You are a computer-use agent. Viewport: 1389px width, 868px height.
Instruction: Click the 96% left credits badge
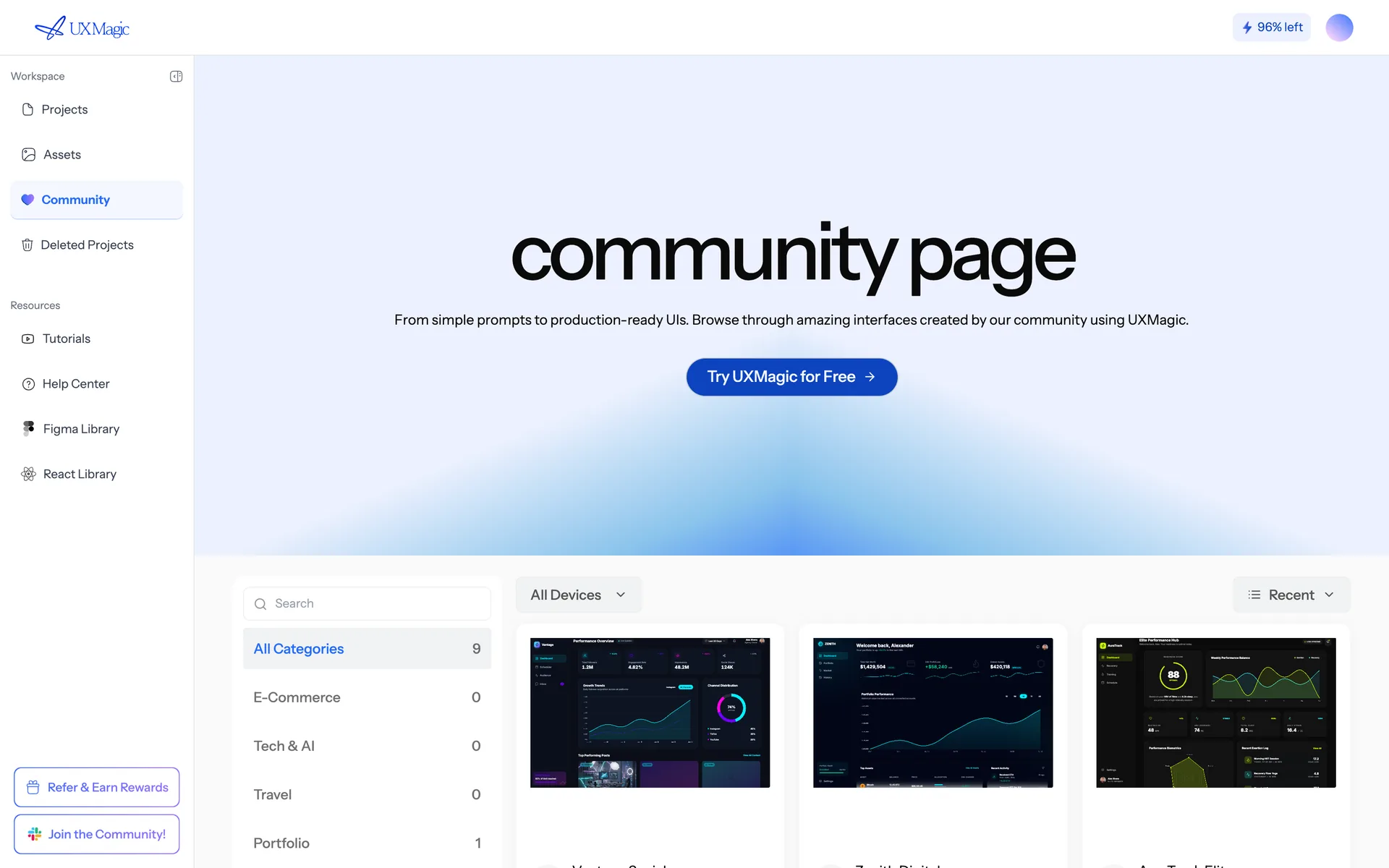[x=1271, y=27]
